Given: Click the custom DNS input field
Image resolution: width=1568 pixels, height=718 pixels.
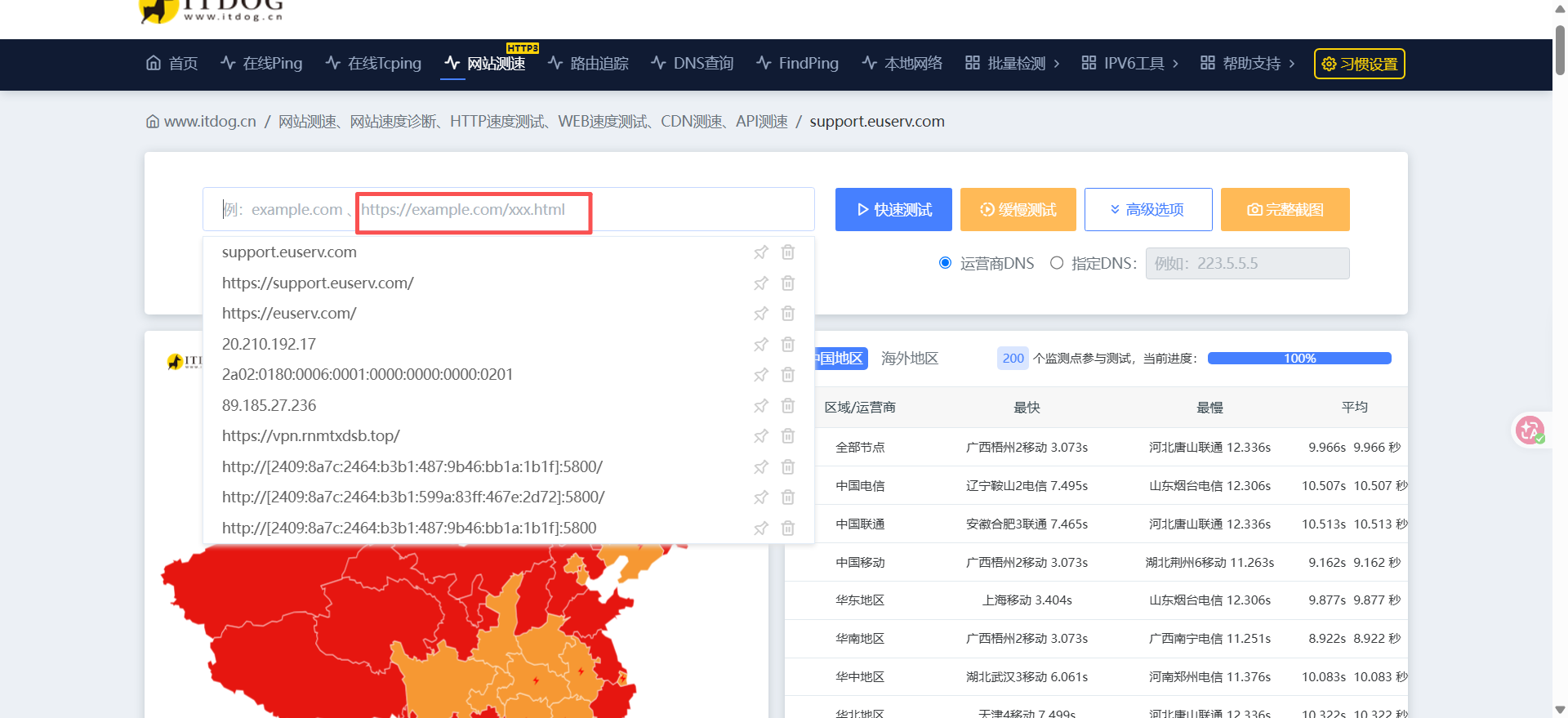Looking at the screenshot, I should coord(1248,264).
